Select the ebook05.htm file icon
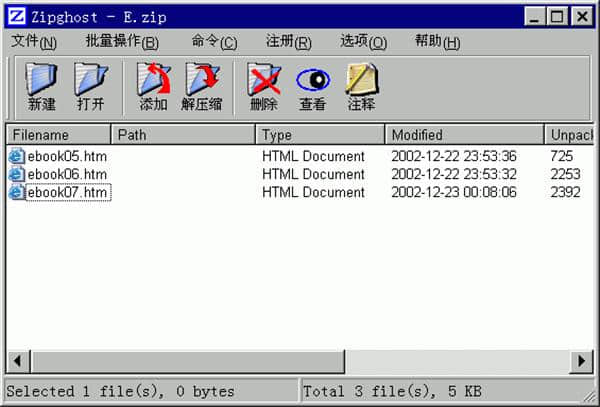The width and height of the screenshot is (600, 407). point(16,156)
